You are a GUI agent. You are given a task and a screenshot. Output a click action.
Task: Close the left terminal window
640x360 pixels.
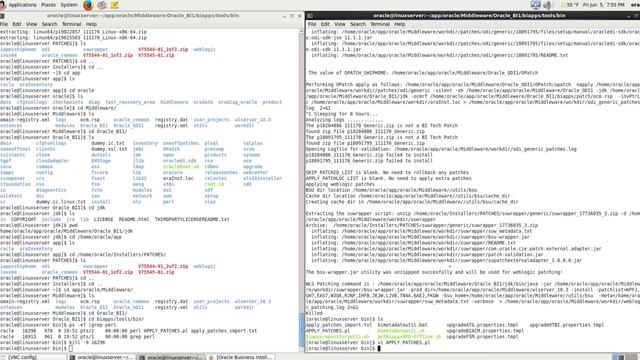300,16
